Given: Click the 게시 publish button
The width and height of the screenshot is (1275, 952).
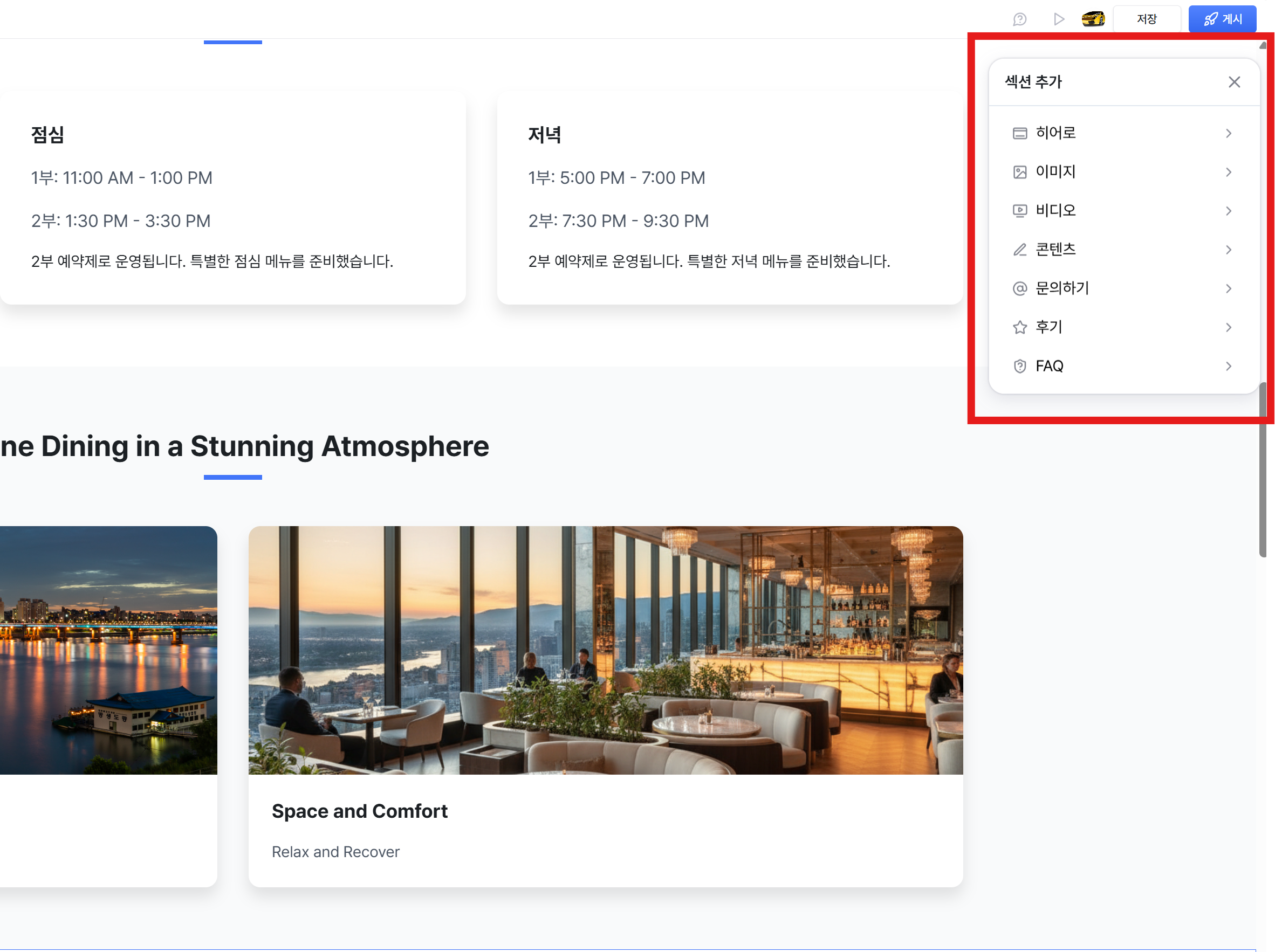Looking at the screenshot, I should click(x=1223, y=19).
